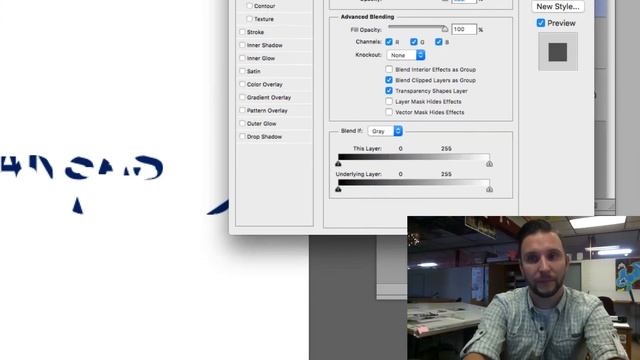The height and width of the screenshot is (360, 640).
Task: Enable Layer Mask Hides Effects
Action: (x=389, y=101)
